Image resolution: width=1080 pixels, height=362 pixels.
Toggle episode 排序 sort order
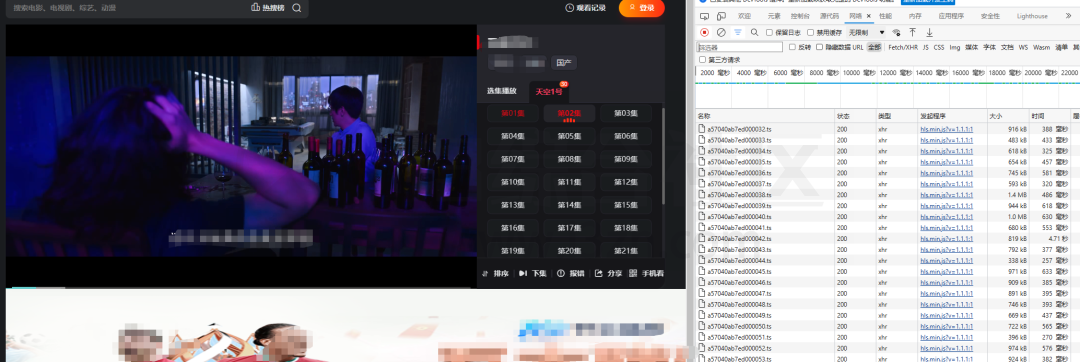pos(495,273)
